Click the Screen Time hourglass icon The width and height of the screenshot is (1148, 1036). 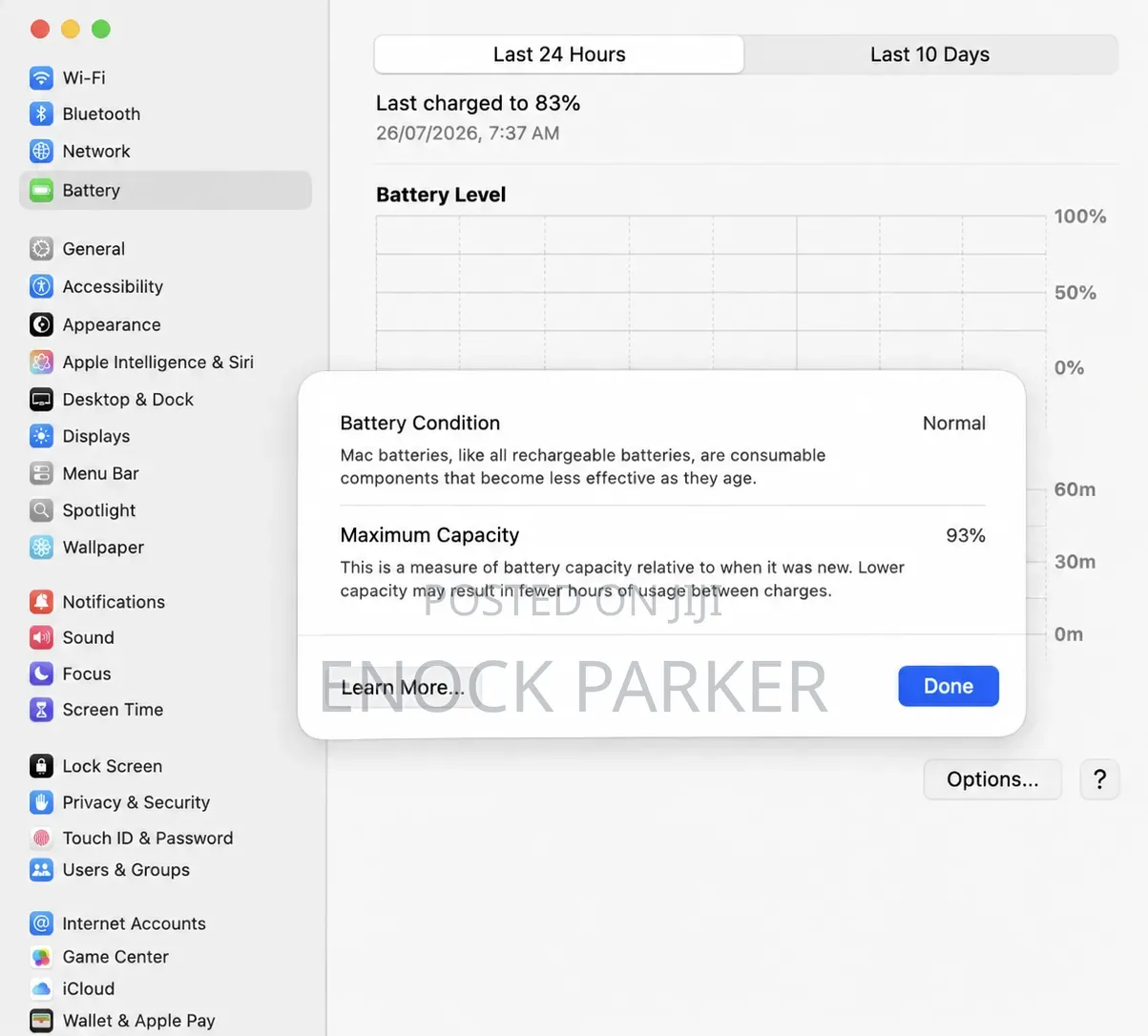41,710
